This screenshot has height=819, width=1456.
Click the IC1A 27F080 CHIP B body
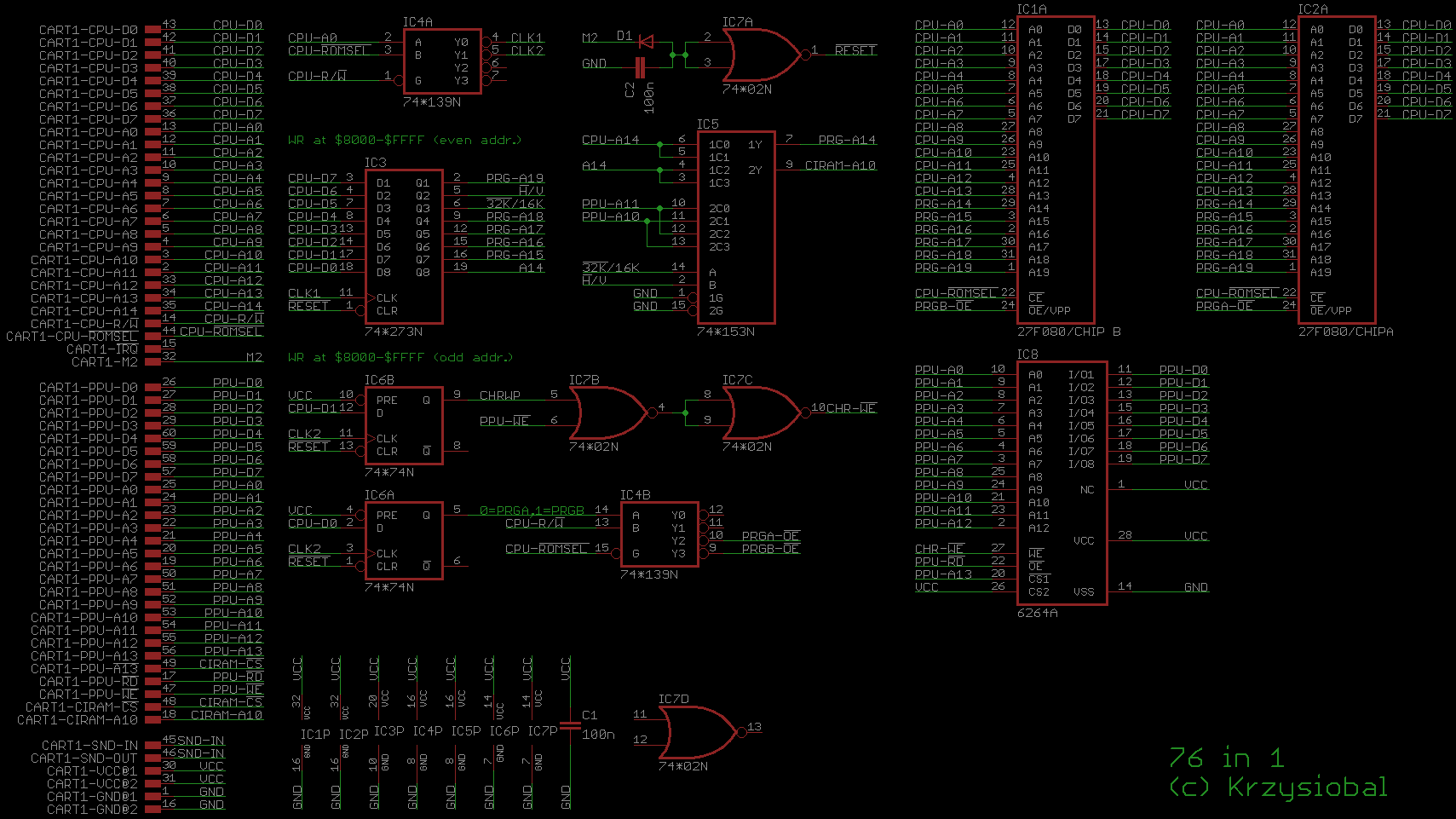1056,170
